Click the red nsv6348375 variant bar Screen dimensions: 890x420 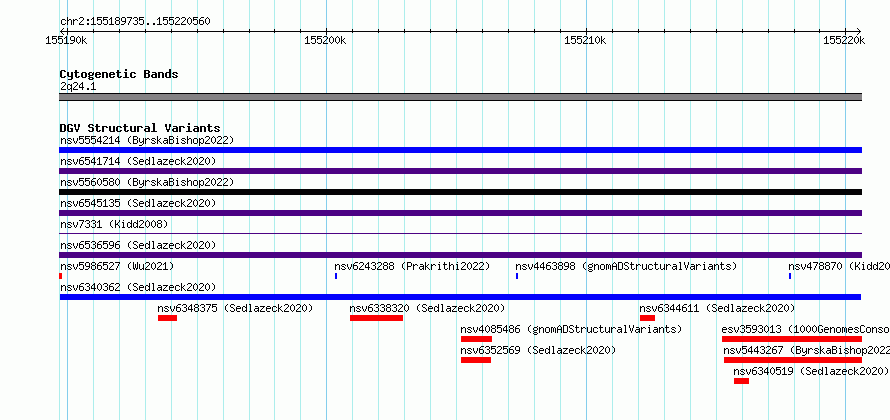(x=167, y=318)
